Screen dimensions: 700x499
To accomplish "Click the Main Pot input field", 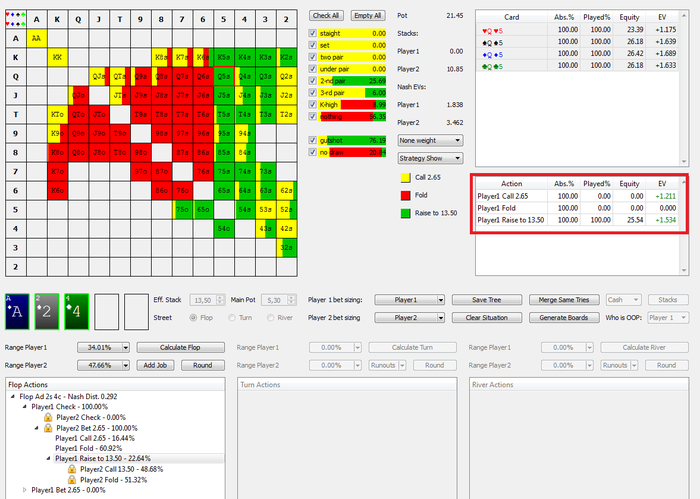I will click(x=279, y=300).
